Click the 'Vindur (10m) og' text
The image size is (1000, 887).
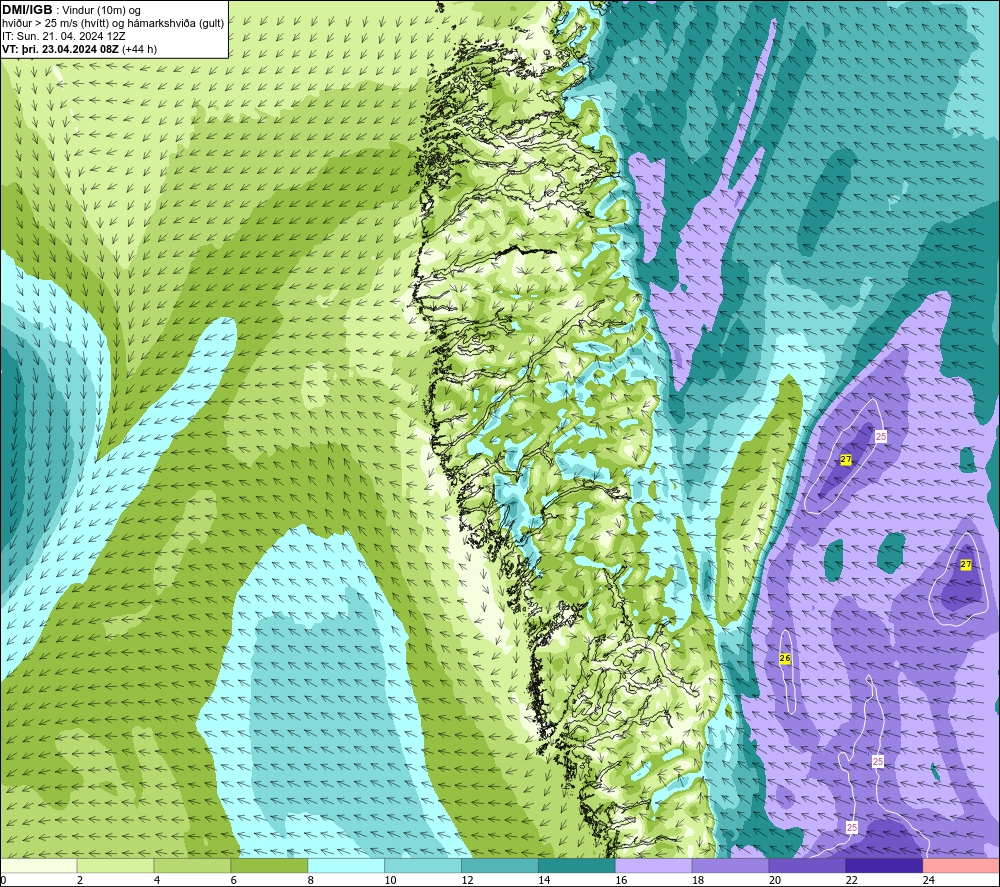[101, 11]
